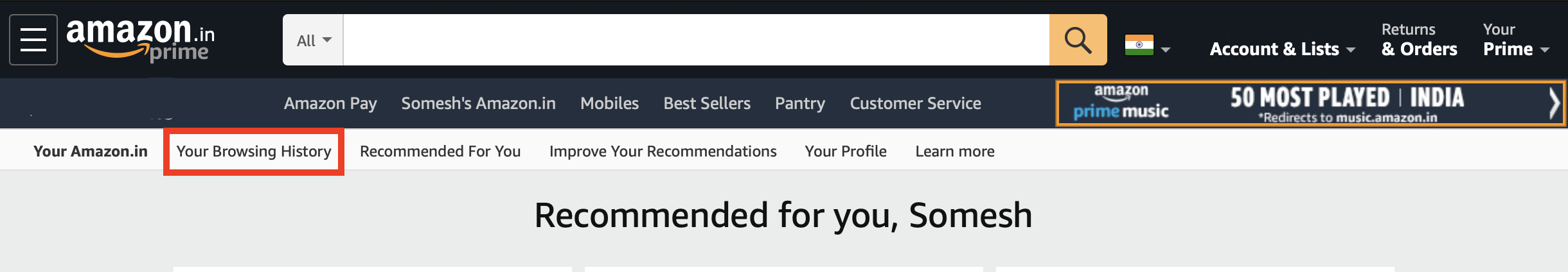Click the India flag icon

[x=1139, y=45]
